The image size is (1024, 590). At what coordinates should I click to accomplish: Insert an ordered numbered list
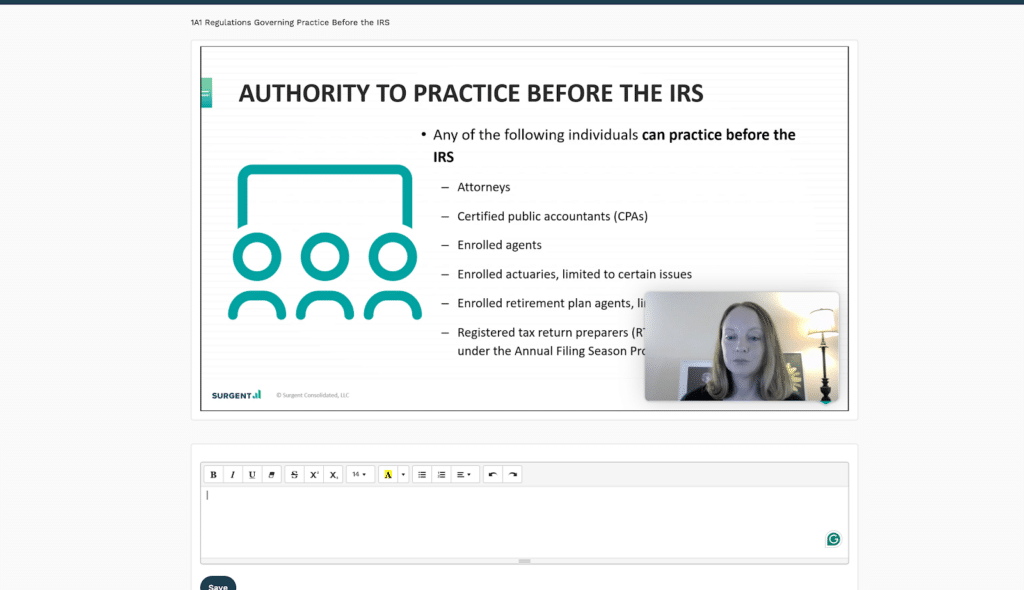[x=441, y=475]
